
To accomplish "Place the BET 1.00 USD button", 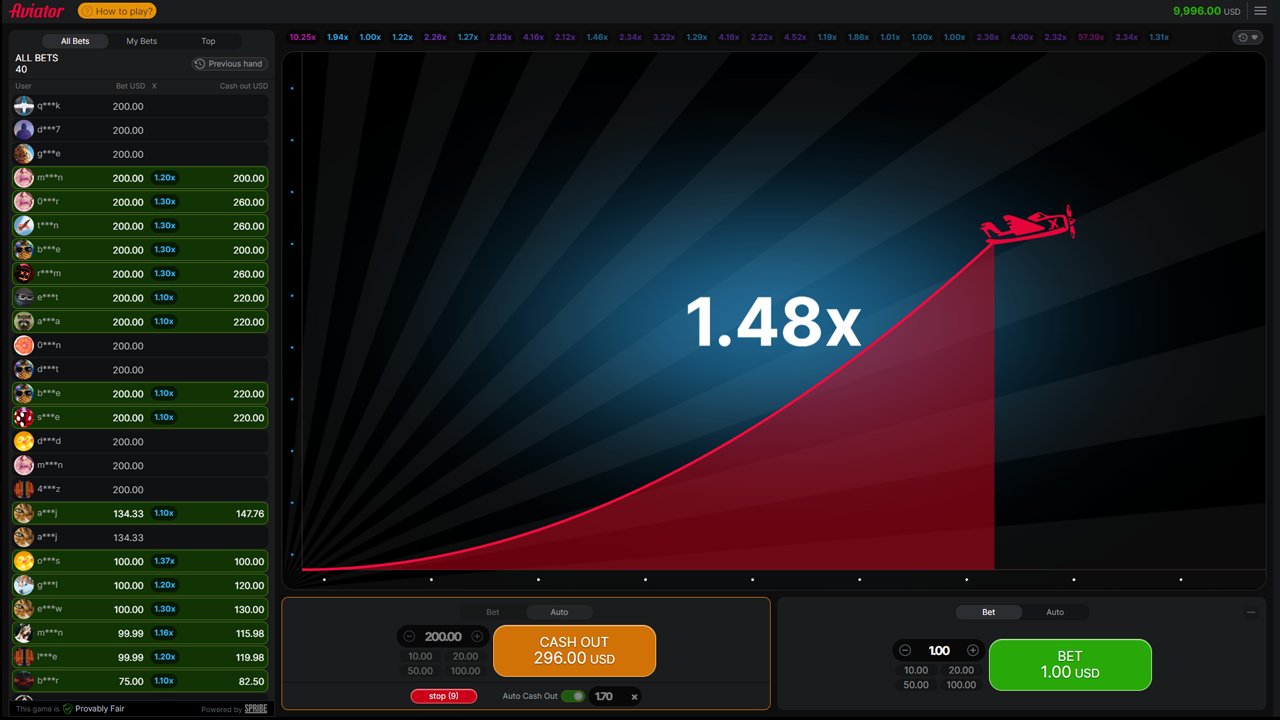I will [1070, 665].
